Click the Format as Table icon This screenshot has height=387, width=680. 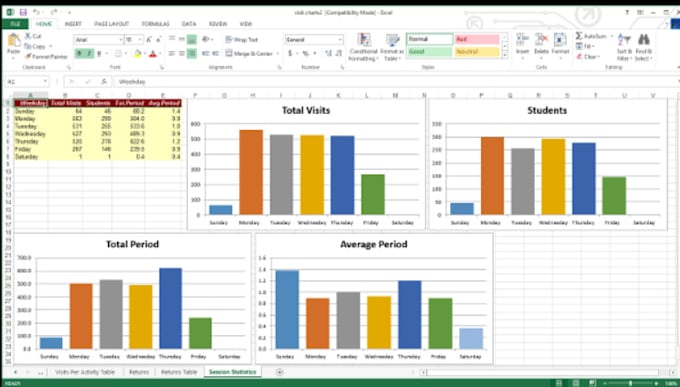tap(392, 39)
